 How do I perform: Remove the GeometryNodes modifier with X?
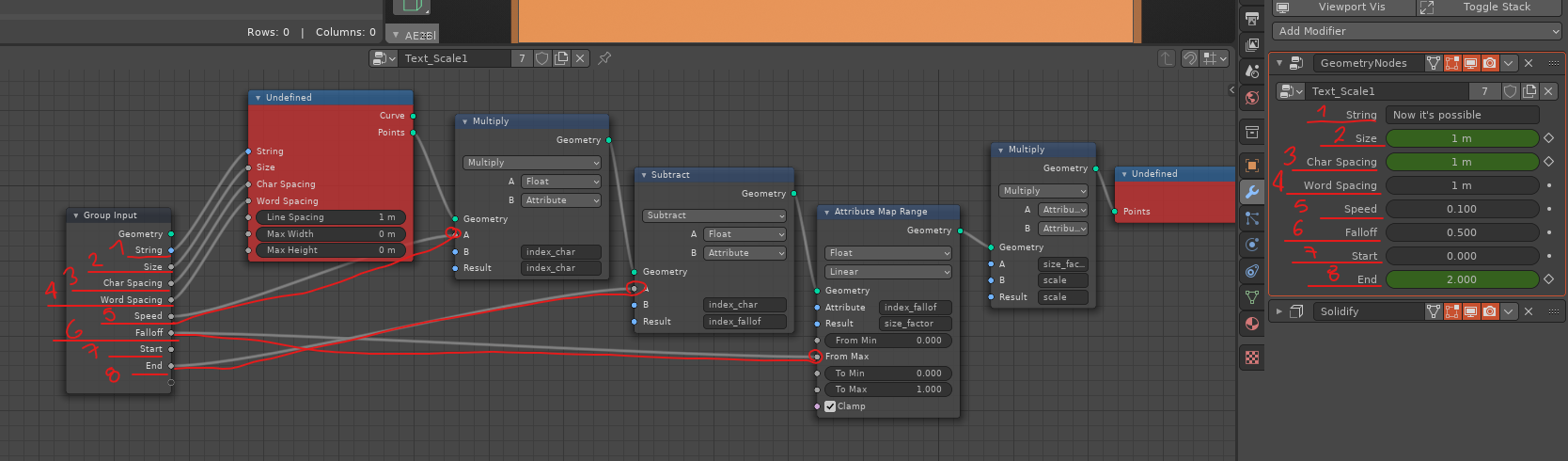[1529, 63]
